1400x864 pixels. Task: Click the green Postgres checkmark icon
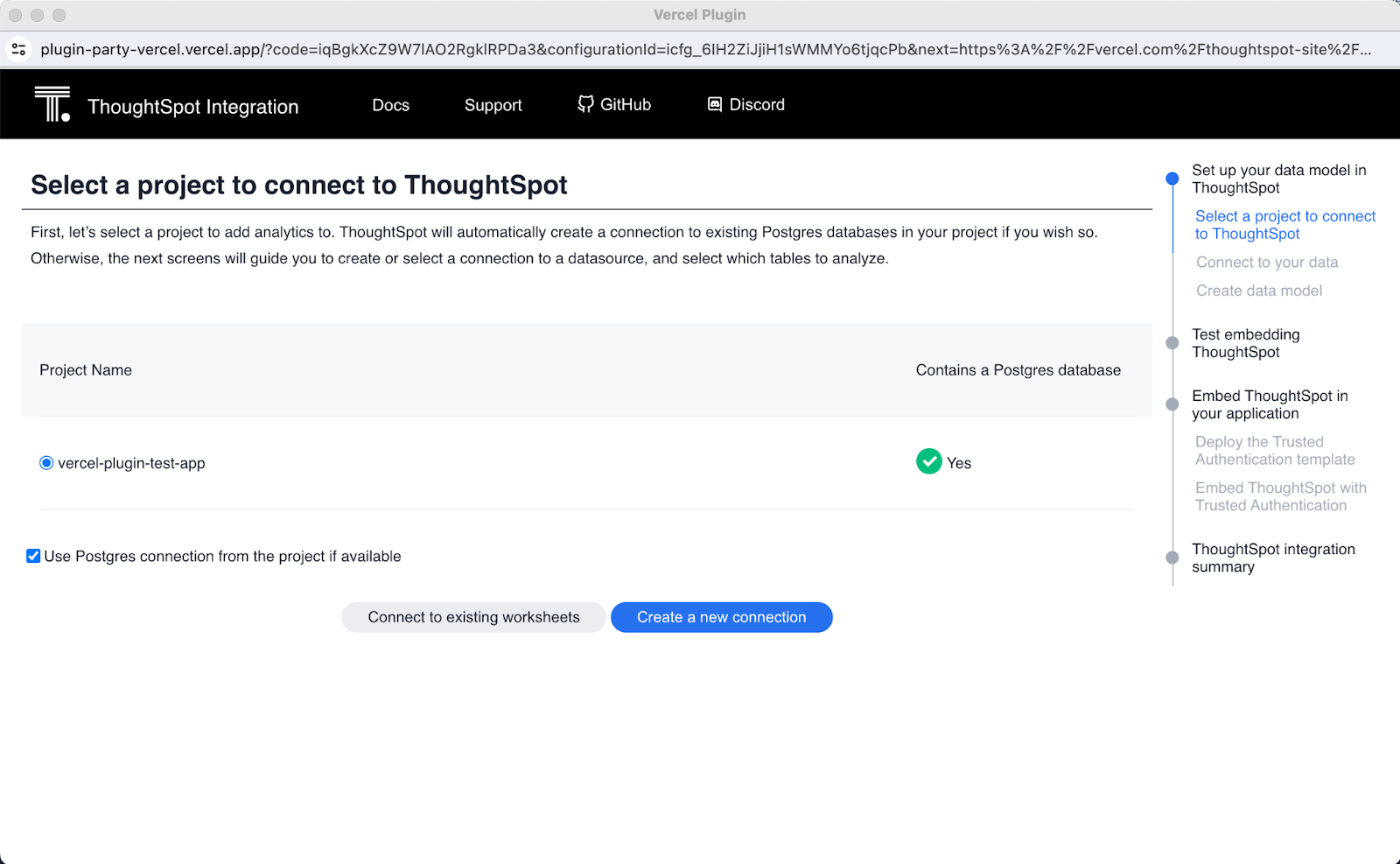(x=928, y=461)
